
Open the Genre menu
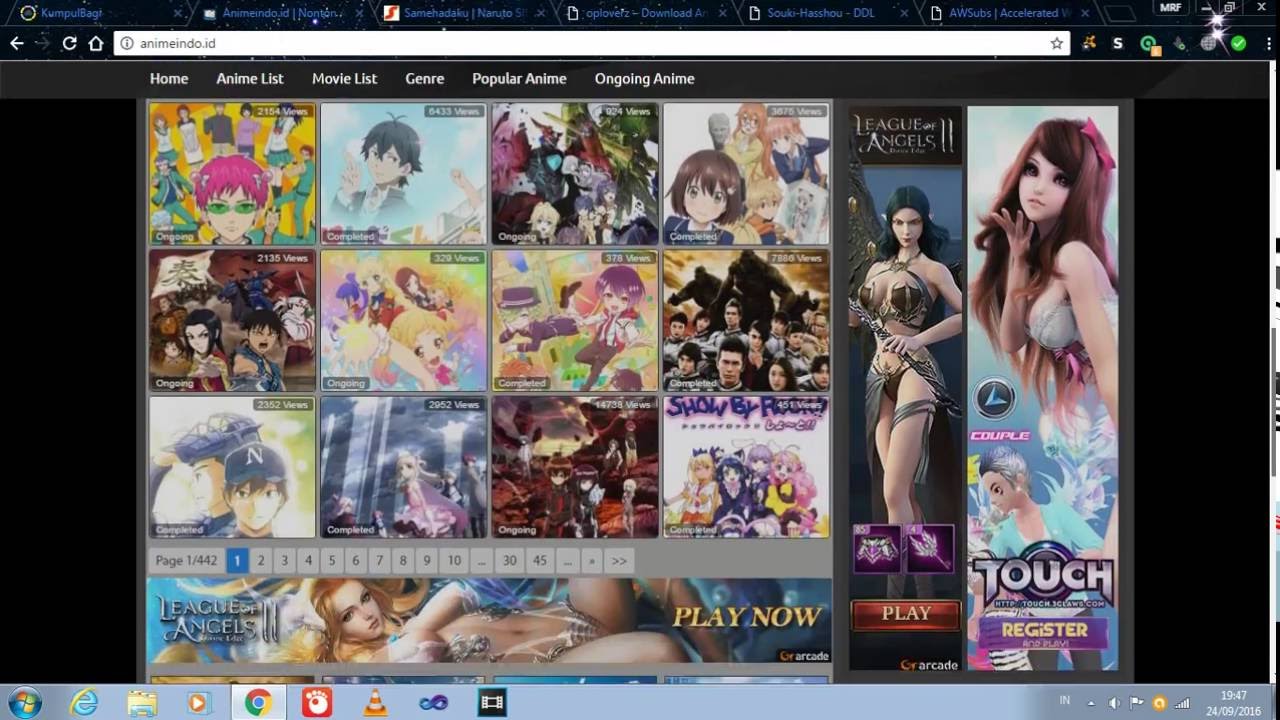(x=425, y=78)
